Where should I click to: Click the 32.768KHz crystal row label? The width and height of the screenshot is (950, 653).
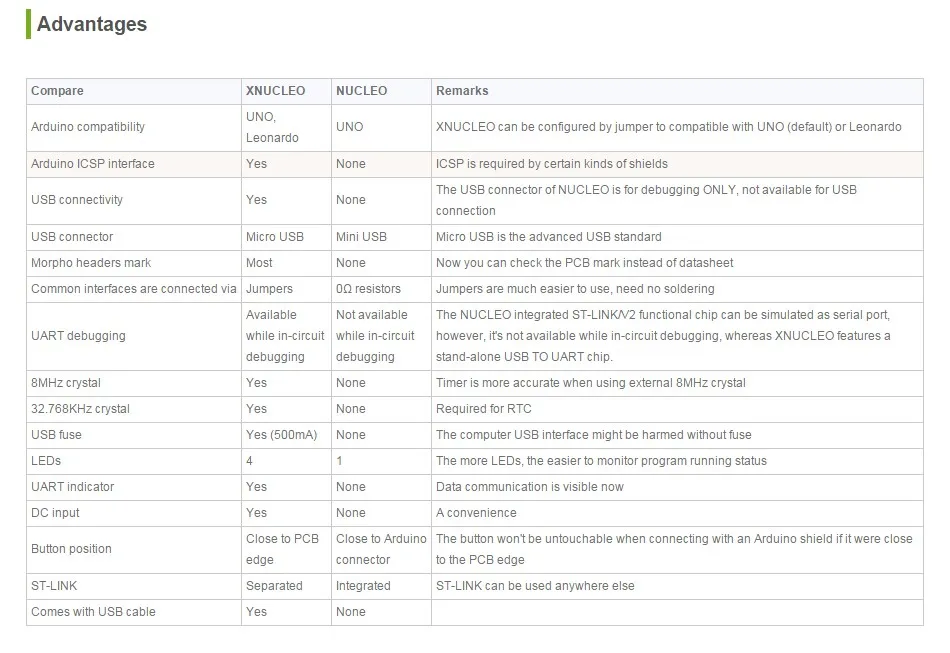(80, 409)
